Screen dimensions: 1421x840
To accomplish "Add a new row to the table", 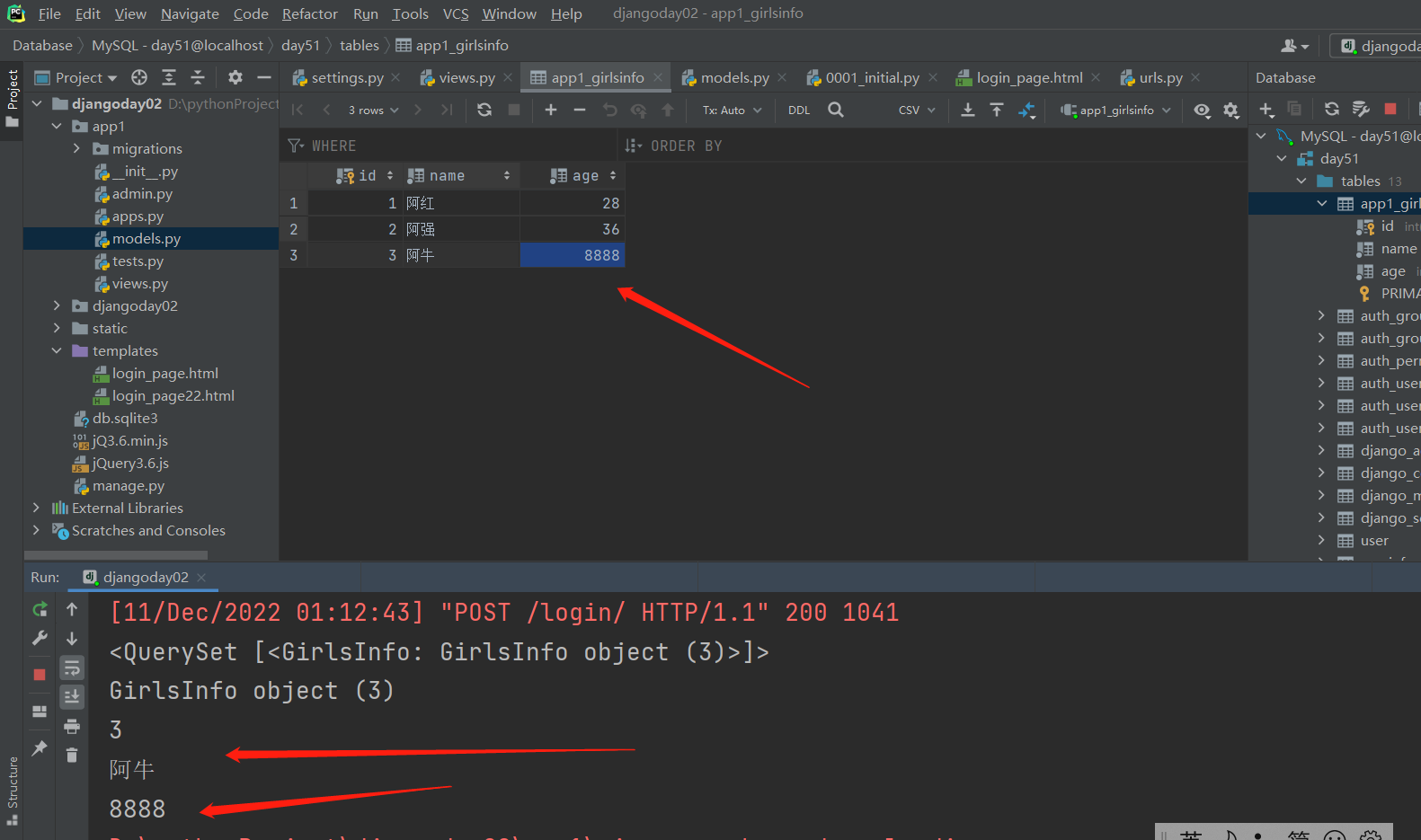I will [551, 110].
